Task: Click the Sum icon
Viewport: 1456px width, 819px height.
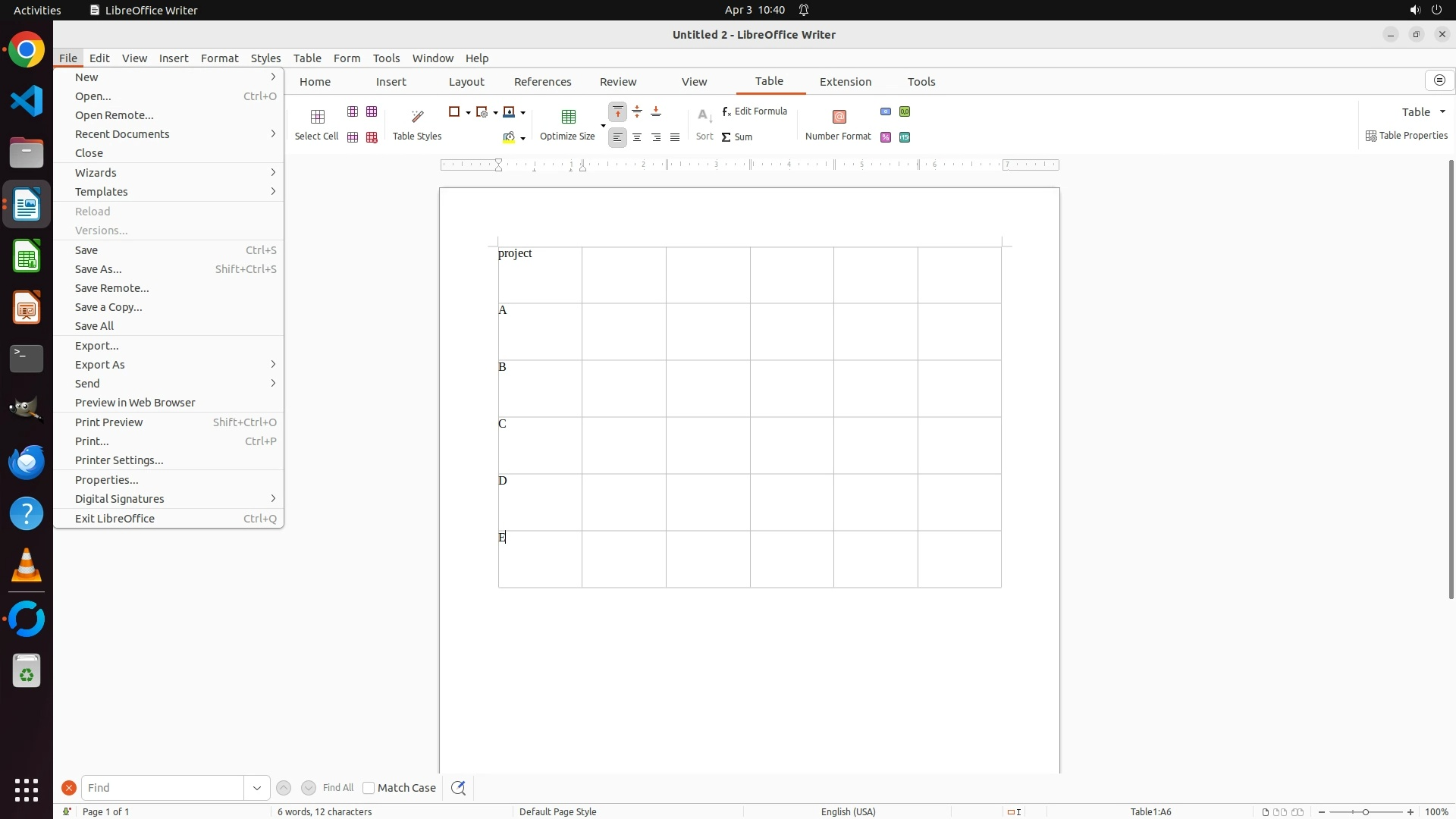Action: coord(737,137)
